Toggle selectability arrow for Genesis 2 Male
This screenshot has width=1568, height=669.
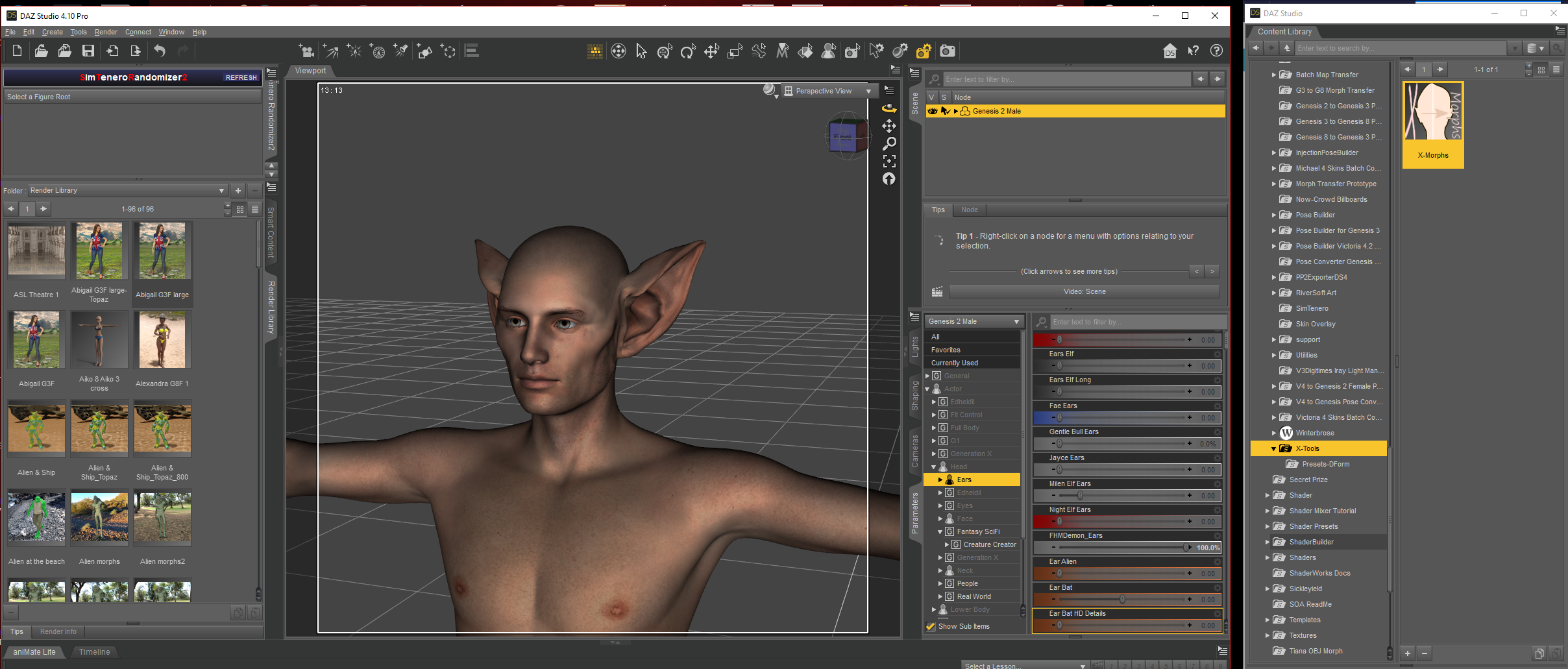945,111
